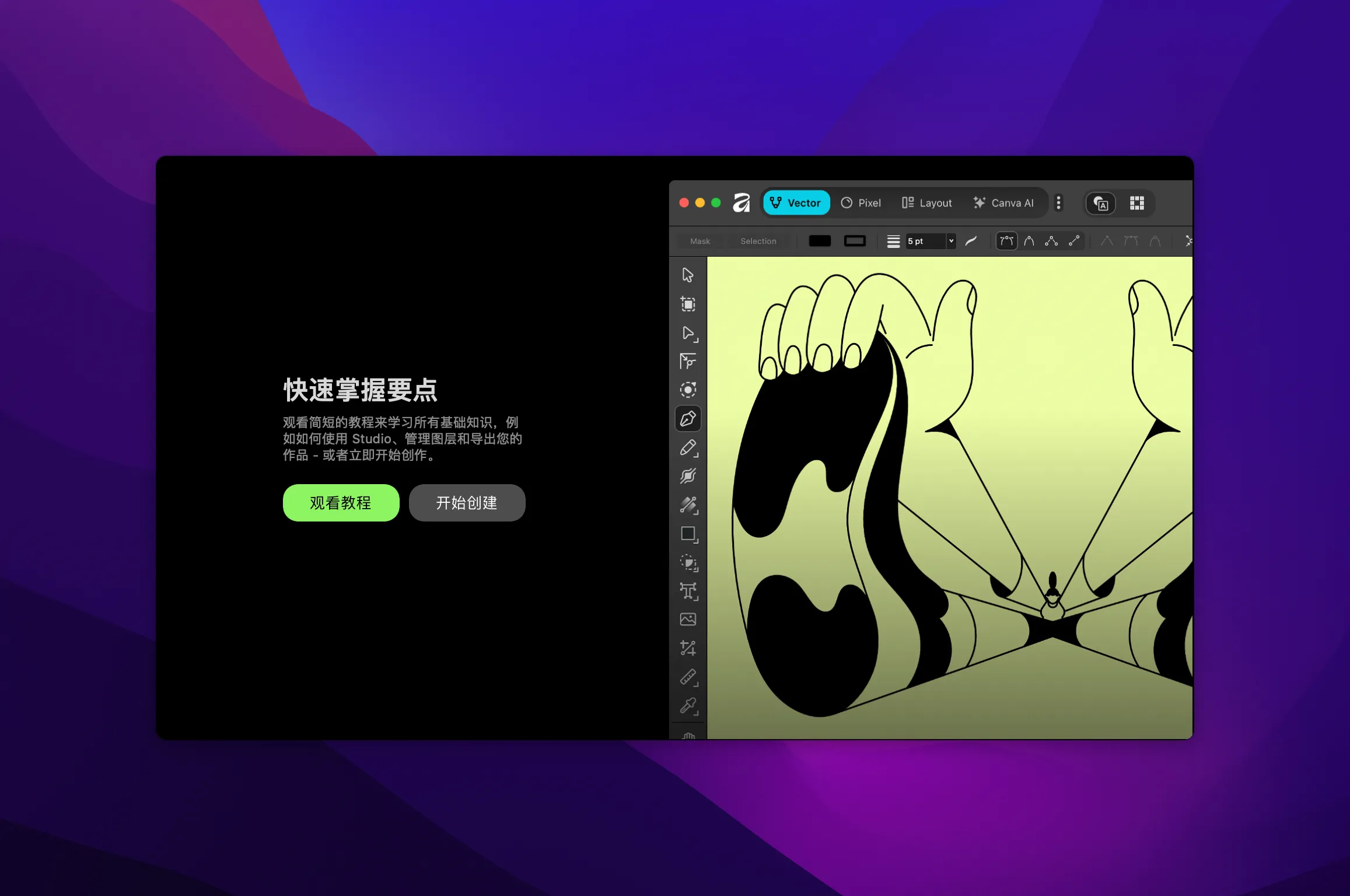Switch to Smart pen mode
Image resolution: width=1350 pixels, height=896 pixels.
pyautogui.click(x=1029, y=241)
